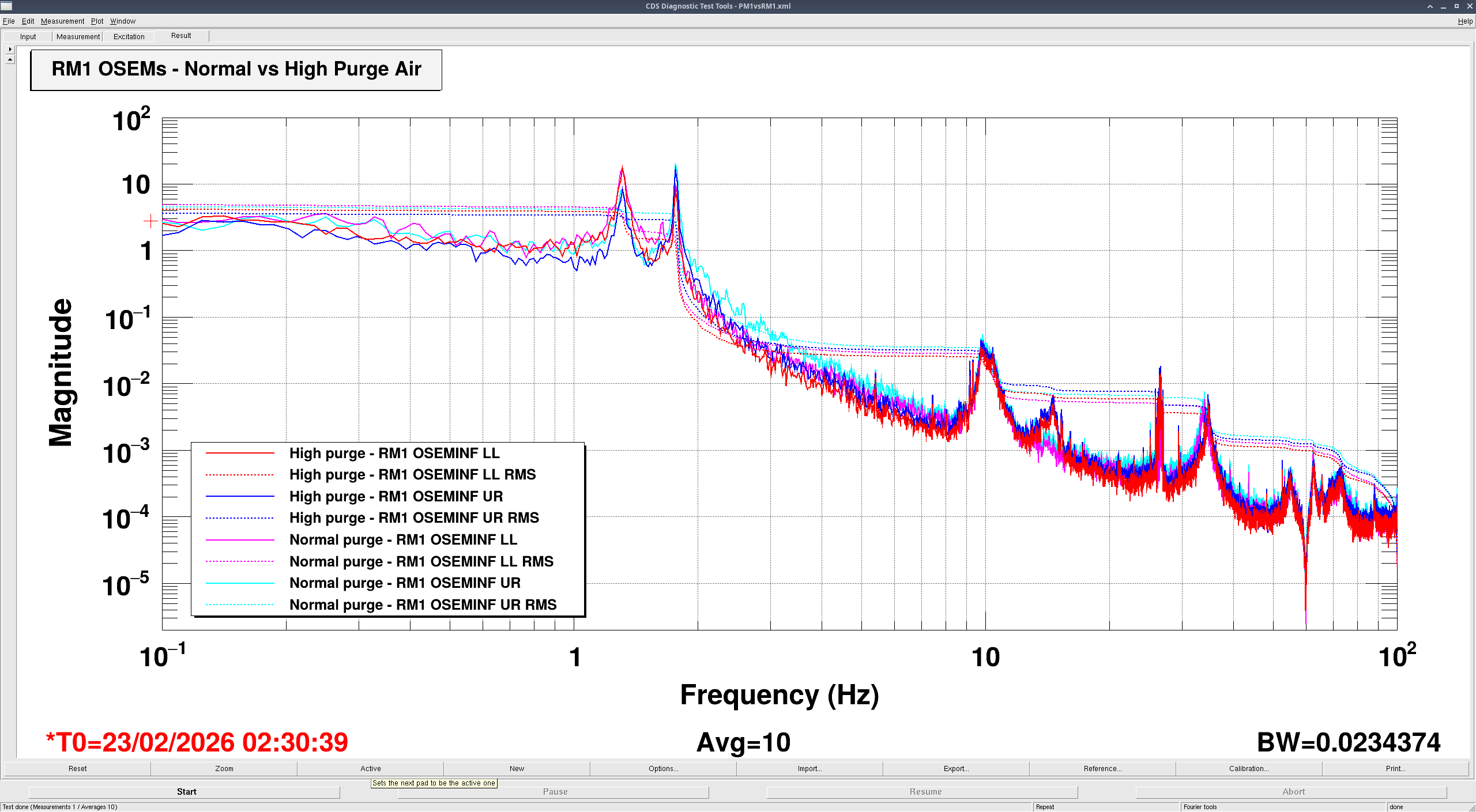Click the red High purge LL legend line
This screenshot has width=1476, height=812.
pos(240,454)
